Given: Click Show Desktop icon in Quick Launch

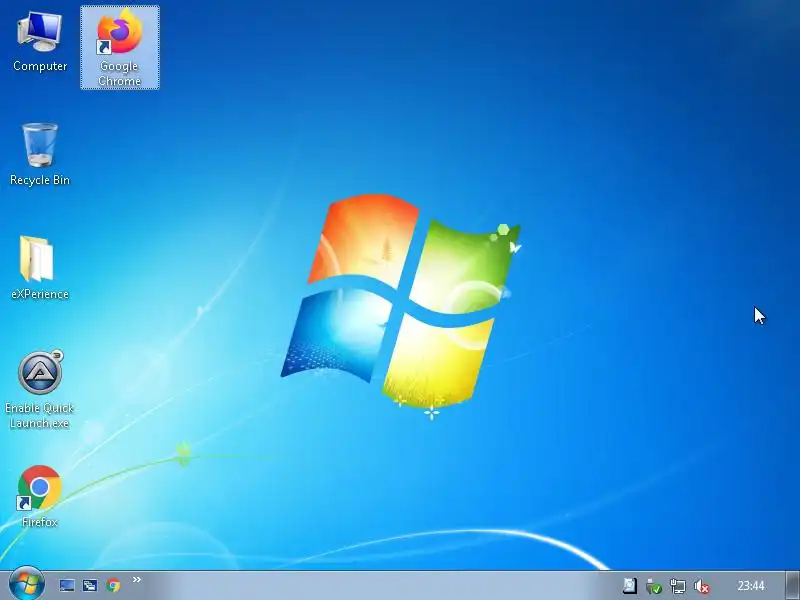Looking at the screenshot, I should (x=66, y=585).
